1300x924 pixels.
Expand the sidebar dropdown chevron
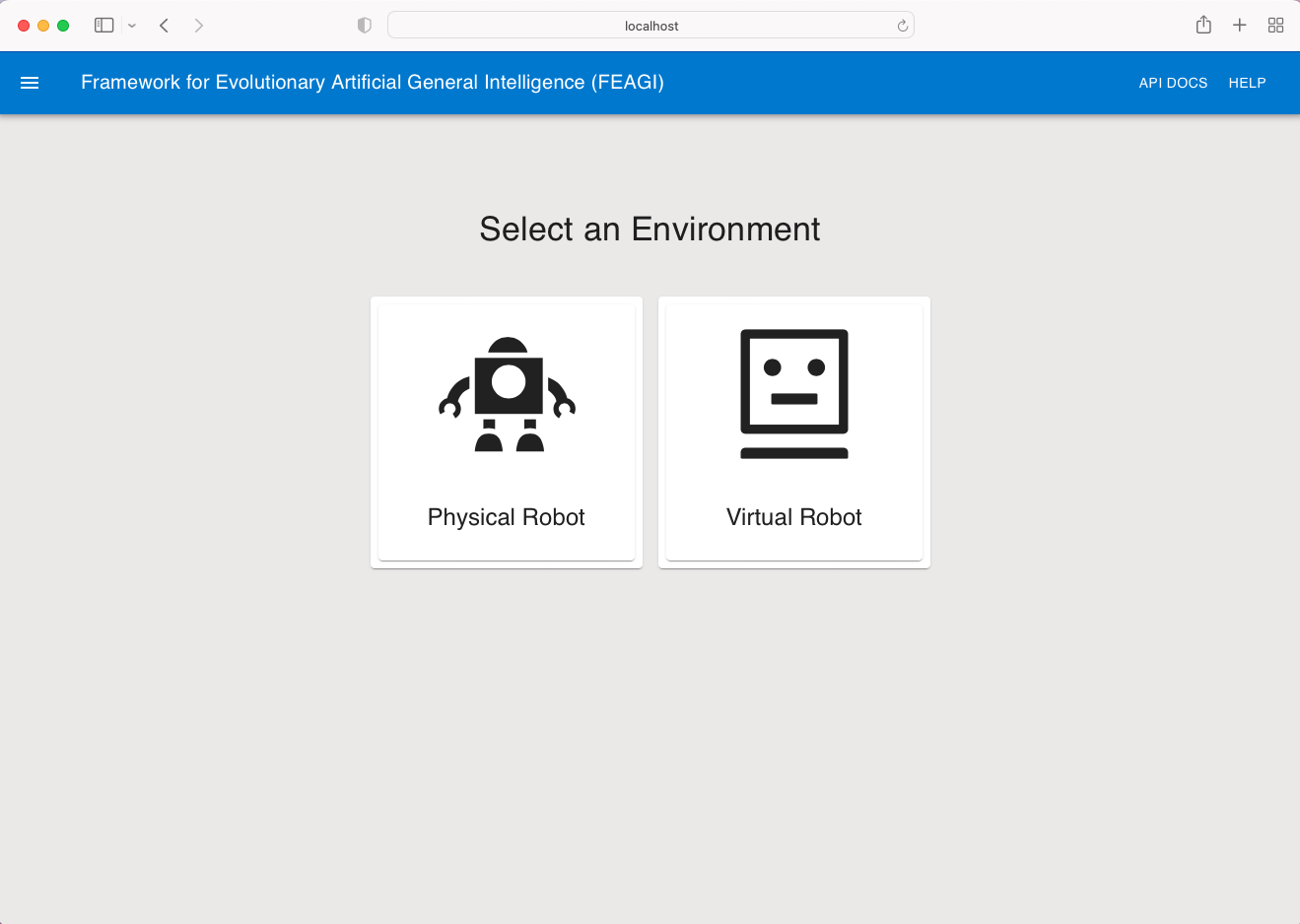[132, 26]
